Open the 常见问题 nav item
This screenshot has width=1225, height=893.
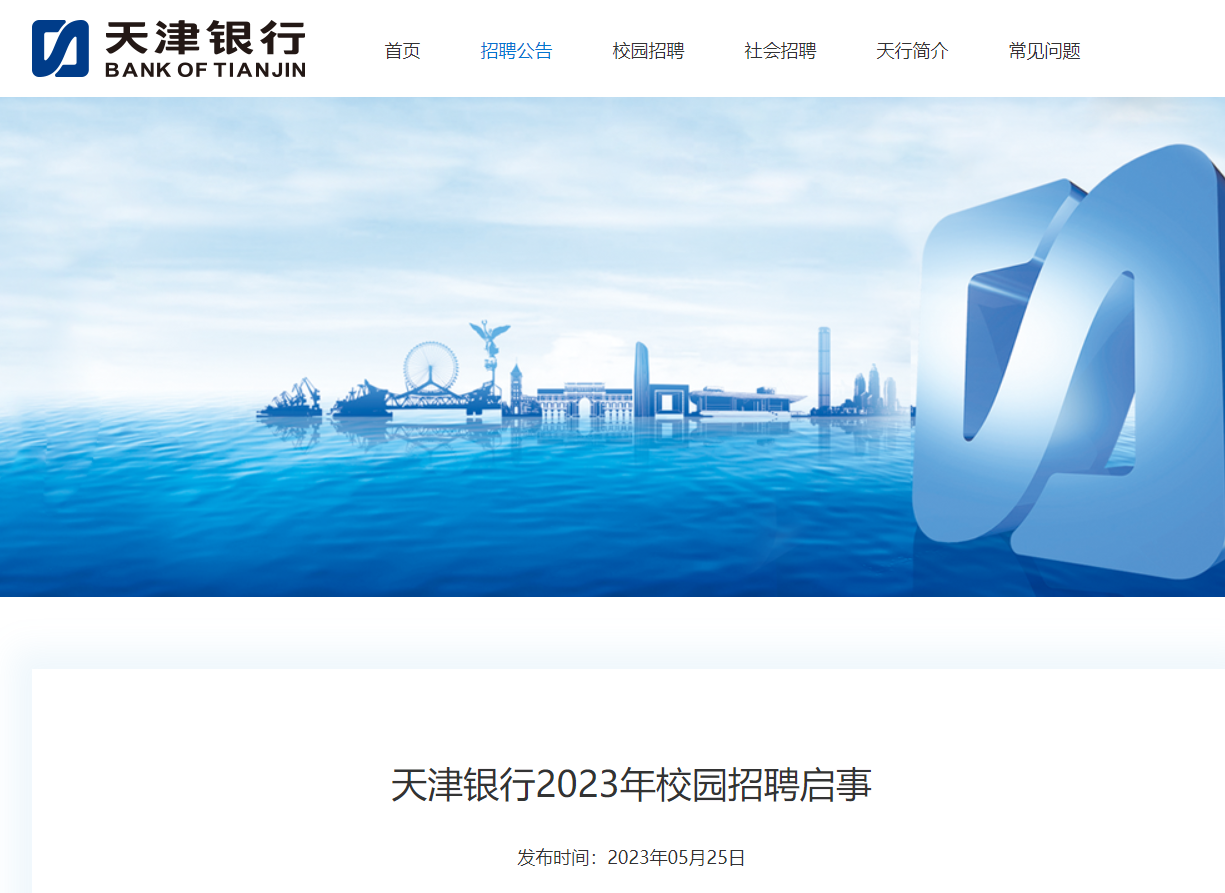coord(1044,51)
